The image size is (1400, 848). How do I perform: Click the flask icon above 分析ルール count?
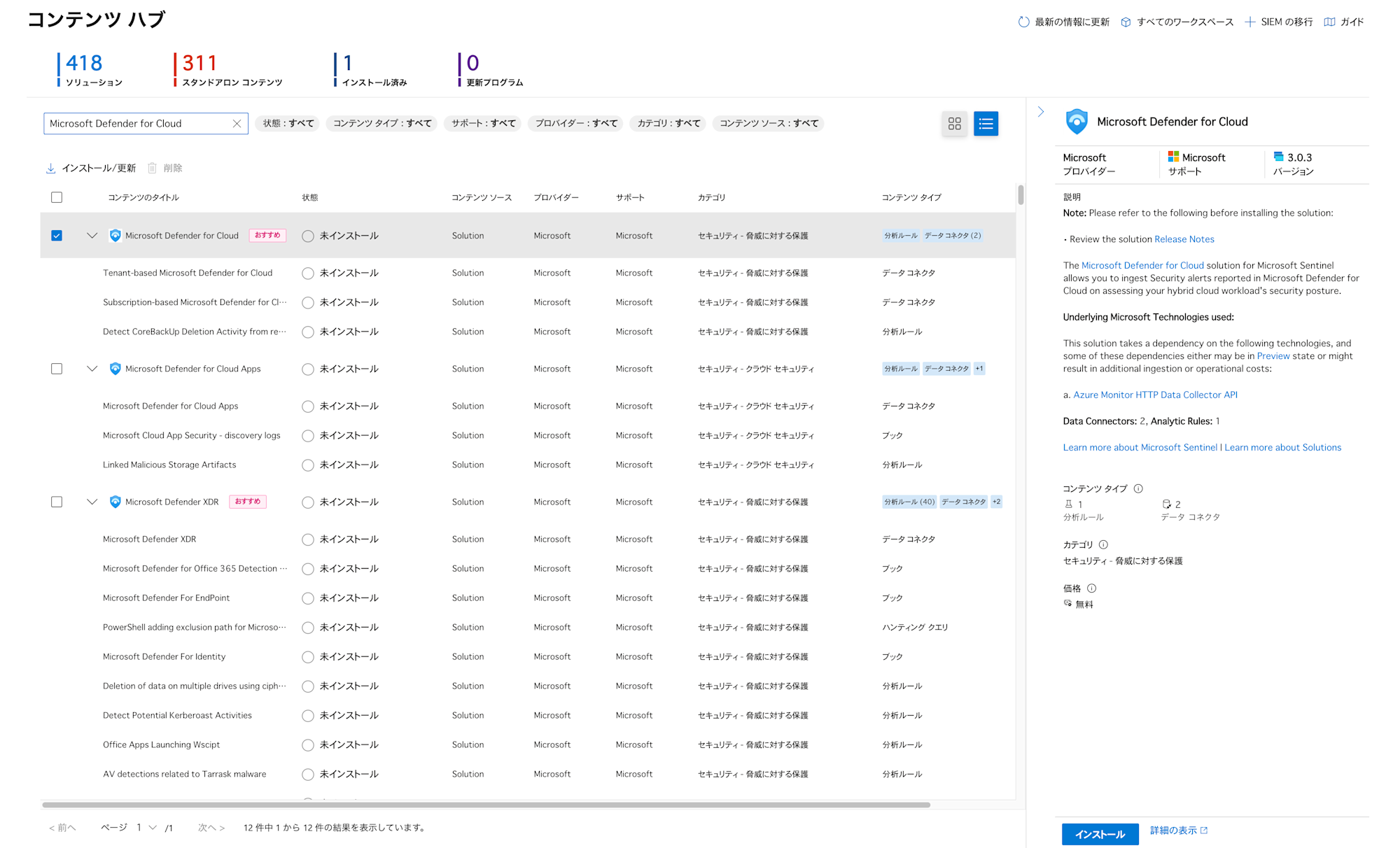pyautogui.click(x=1068, y=504)
